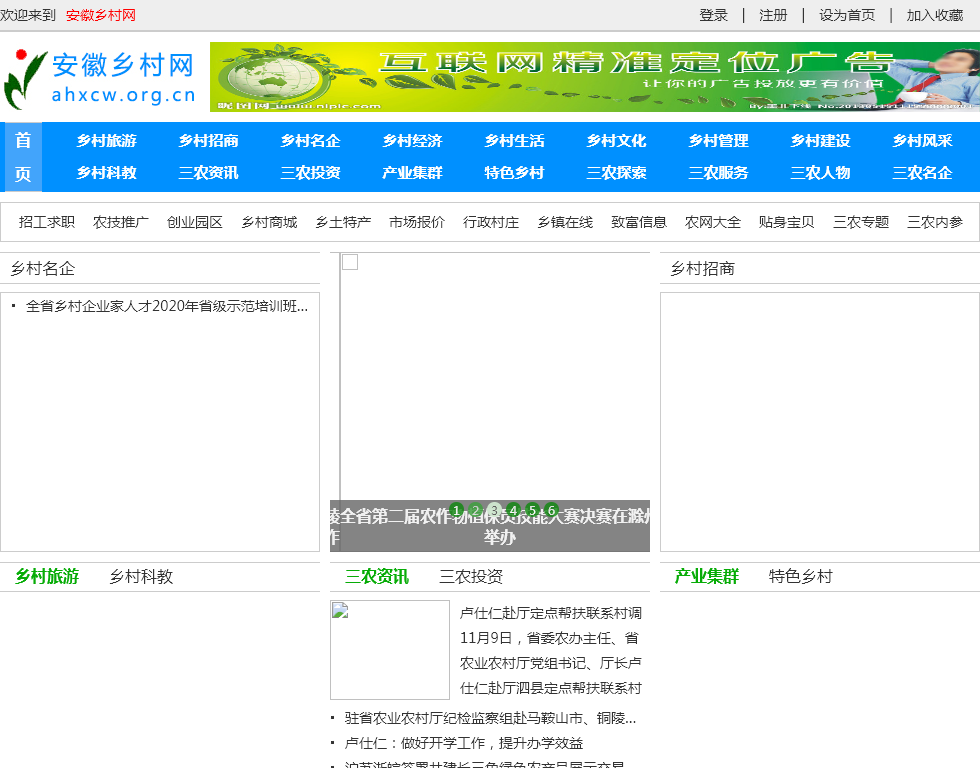The height and width of the screenshot is (768, 980).
Task: Go to 三农服务 in navigation menu
Action: click(x=718, y=173)
